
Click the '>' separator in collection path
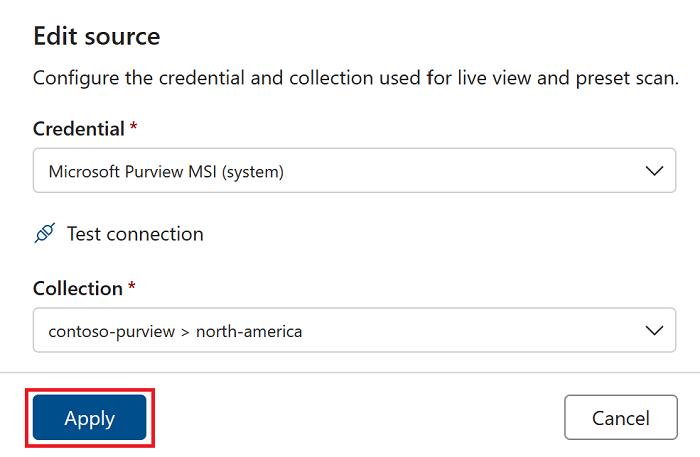pos(185,331)
